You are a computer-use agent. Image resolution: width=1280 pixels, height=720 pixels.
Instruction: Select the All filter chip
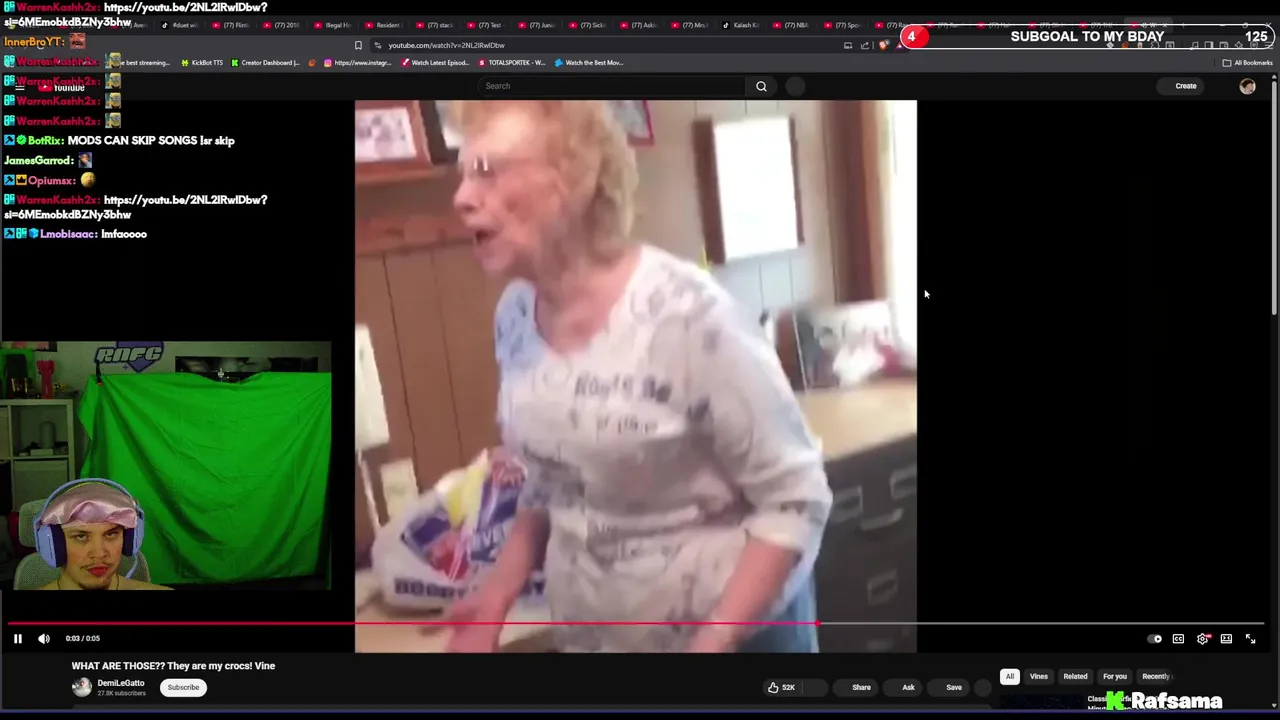pos(1010,676)
